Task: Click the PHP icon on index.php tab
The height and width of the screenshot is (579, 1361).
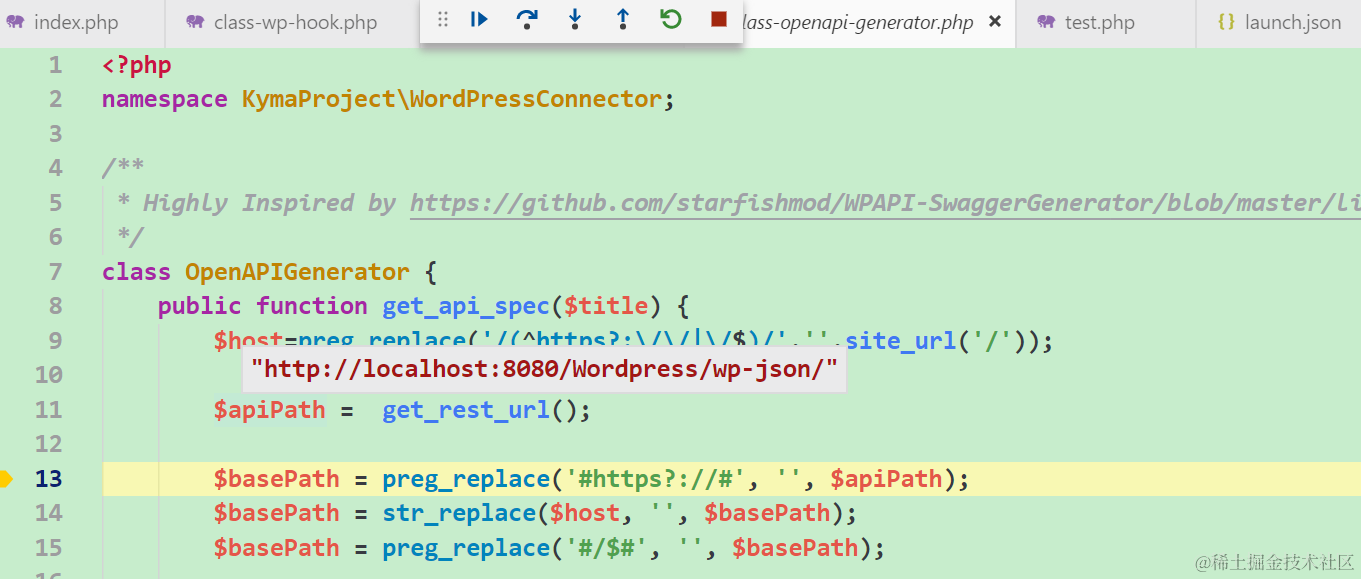Action: click(x=15, y=22)
